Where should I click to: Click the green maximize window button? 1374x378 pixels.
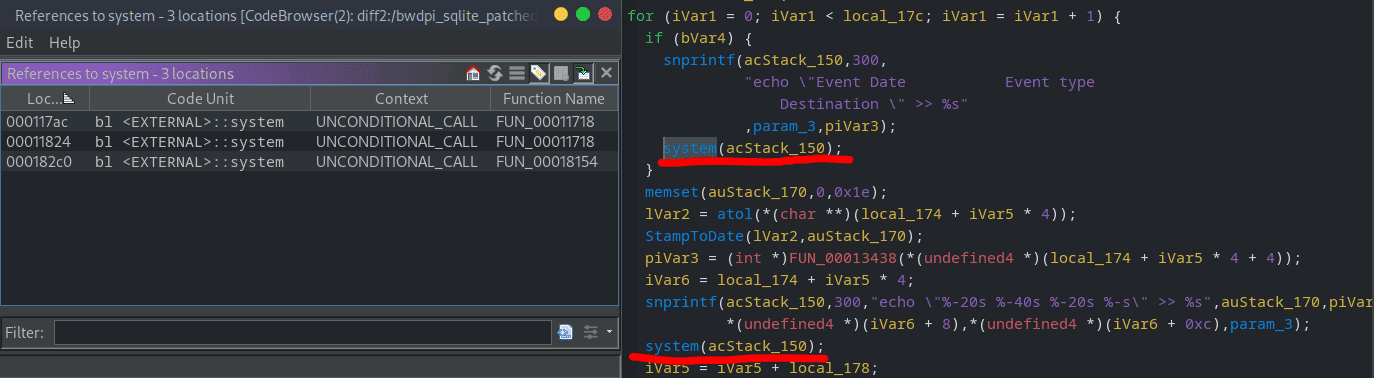[x=583, y=14]
